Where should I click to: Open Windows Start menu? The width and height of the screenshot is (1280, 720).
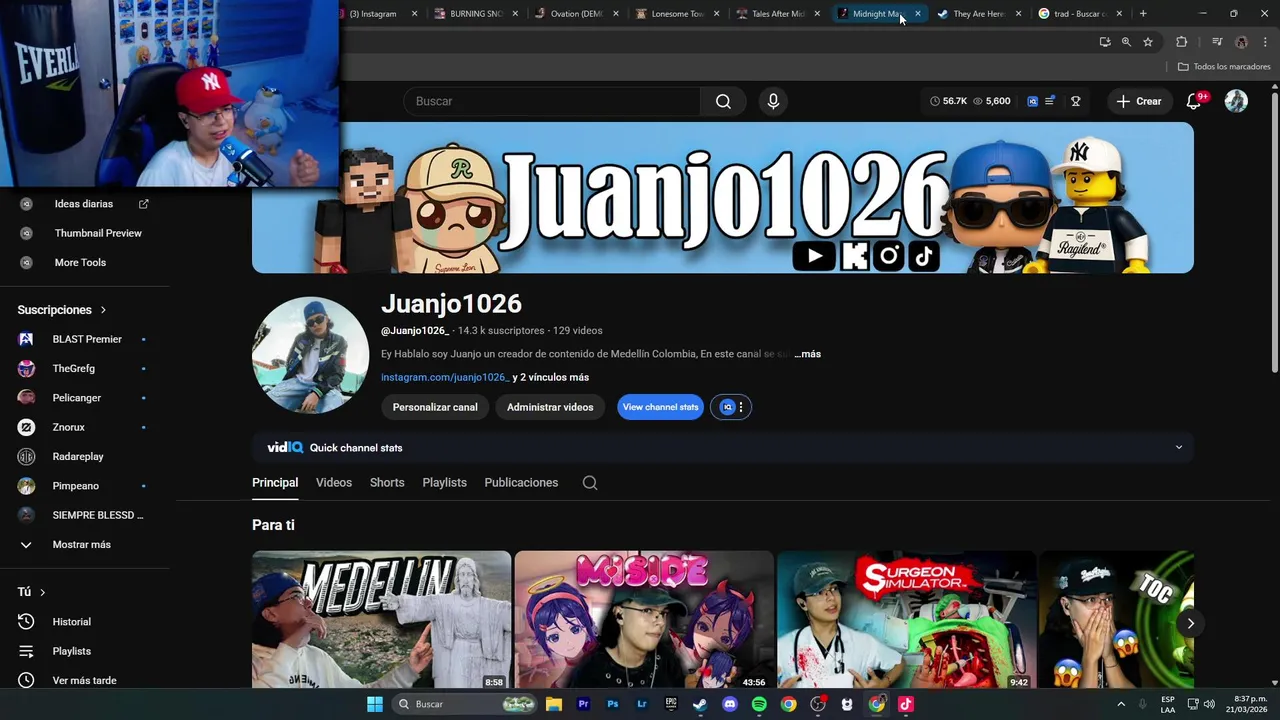pyautogui.click(x=375, y=704)
